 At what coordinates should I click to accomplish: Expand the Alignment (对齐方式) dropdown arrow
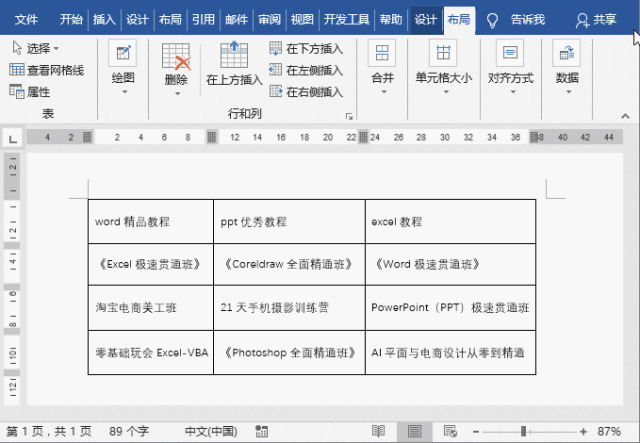(513, 92)
